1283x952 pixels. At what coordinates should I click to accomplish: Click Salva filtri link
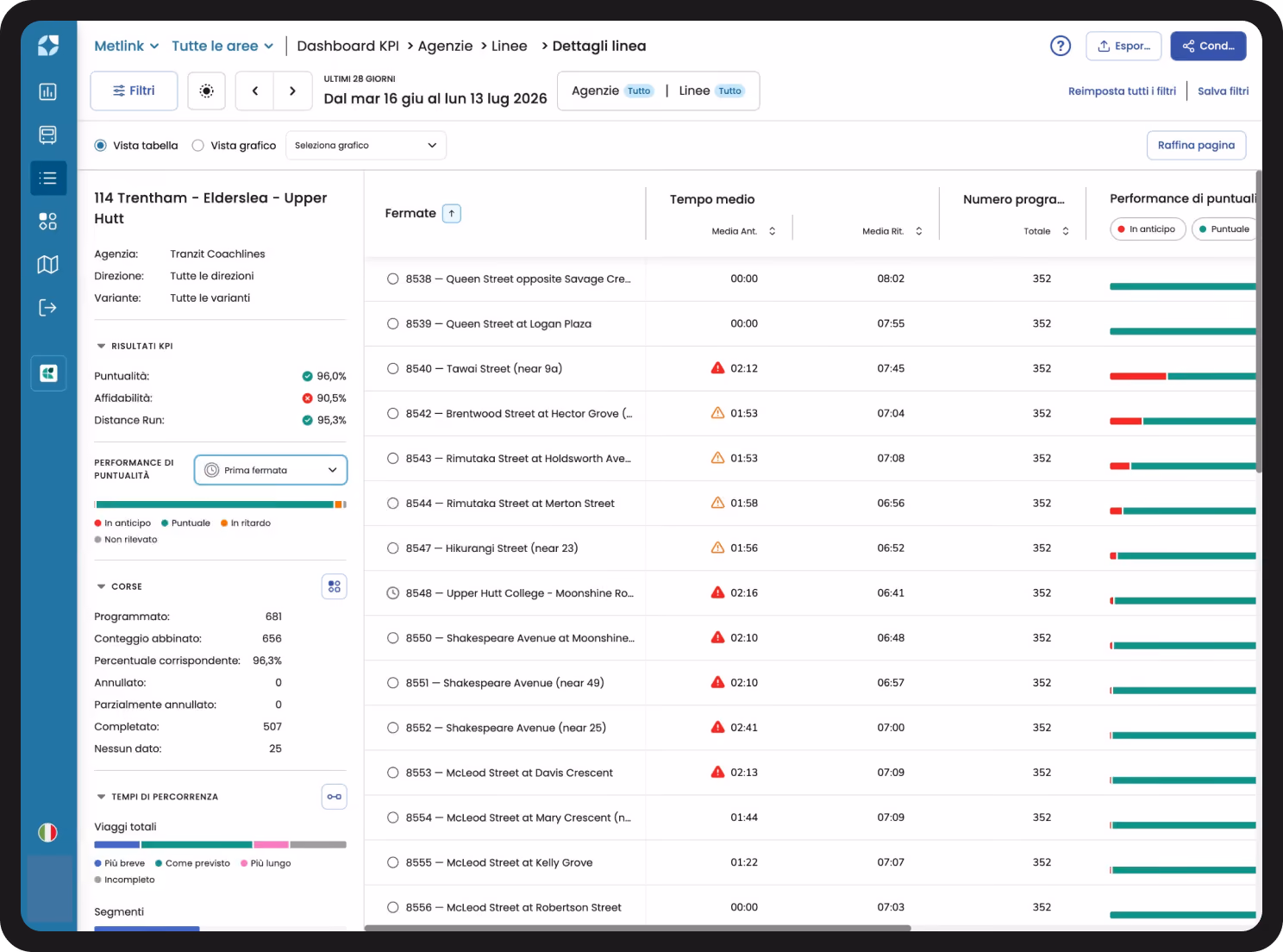(x=1223, y=91)
